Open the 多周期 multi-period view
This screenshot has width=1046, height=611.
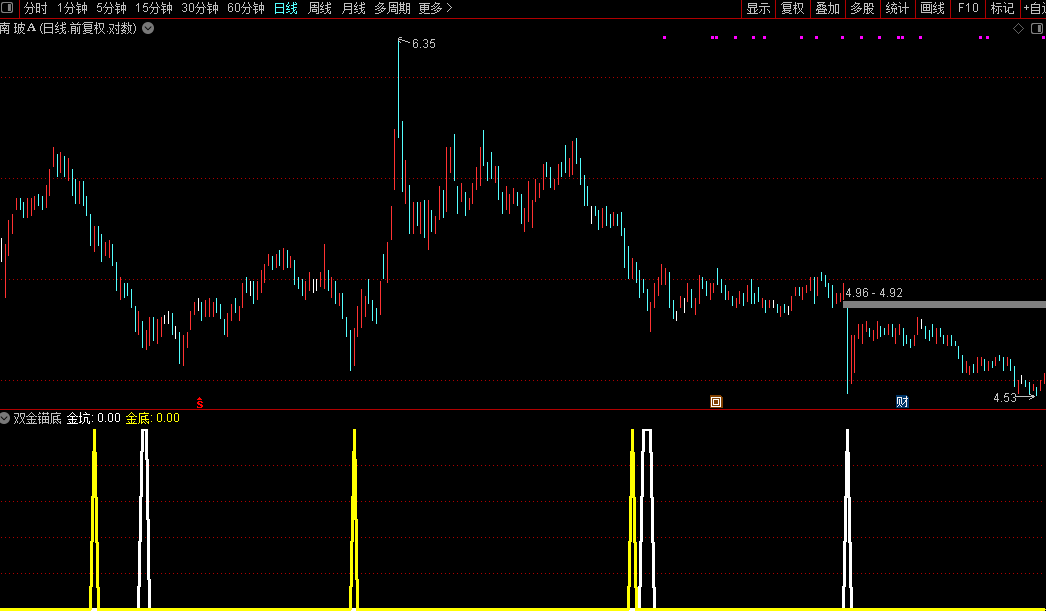392,8
